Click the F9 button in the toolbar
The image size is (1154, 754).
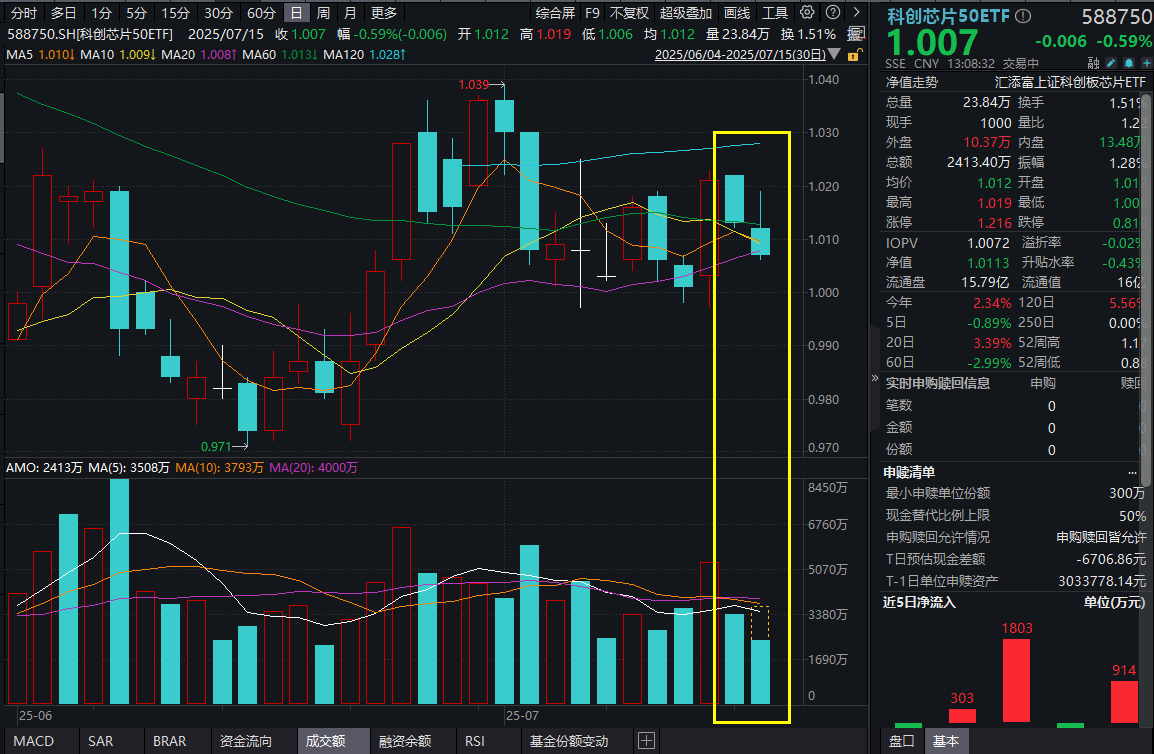(592, 12)
